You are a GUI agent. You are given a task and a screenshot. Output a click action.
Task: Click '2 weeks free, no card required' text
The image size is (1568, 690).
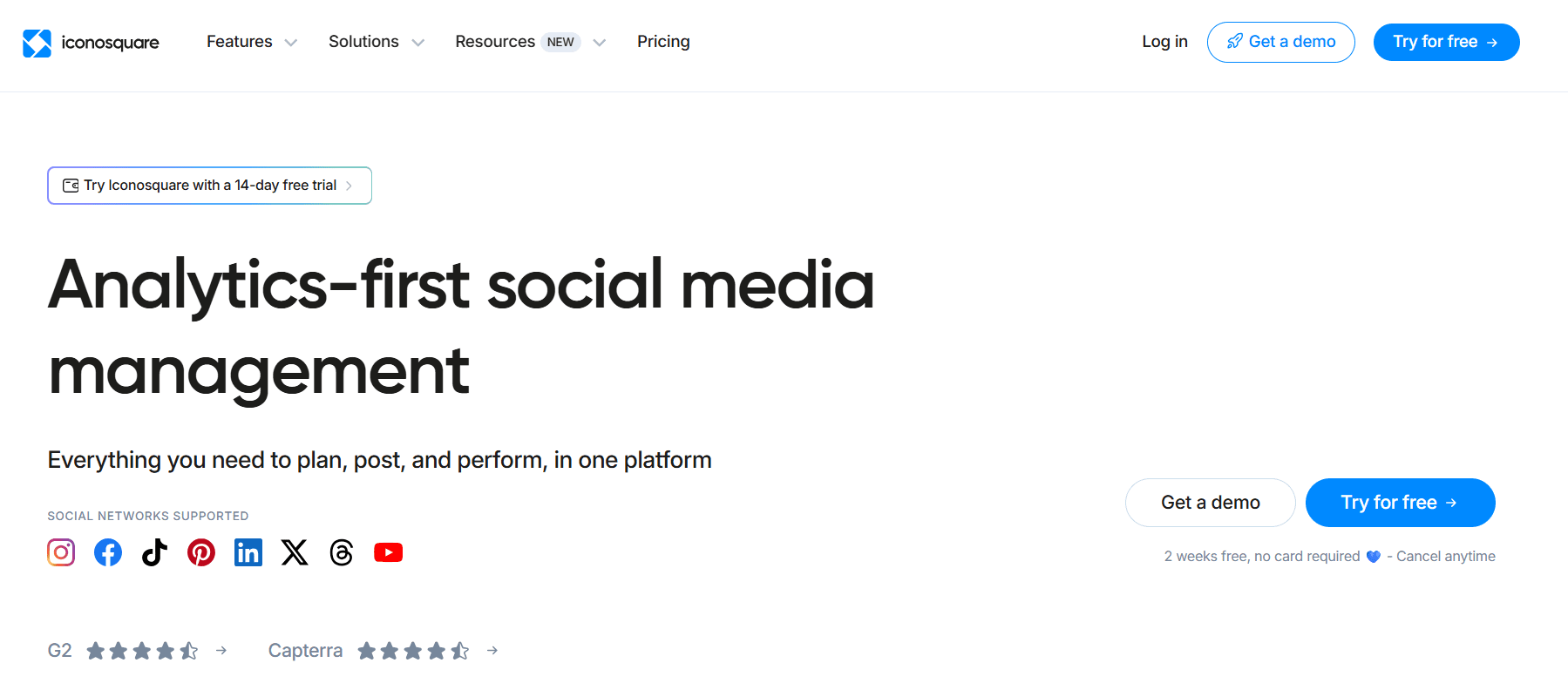[1262, 556]
